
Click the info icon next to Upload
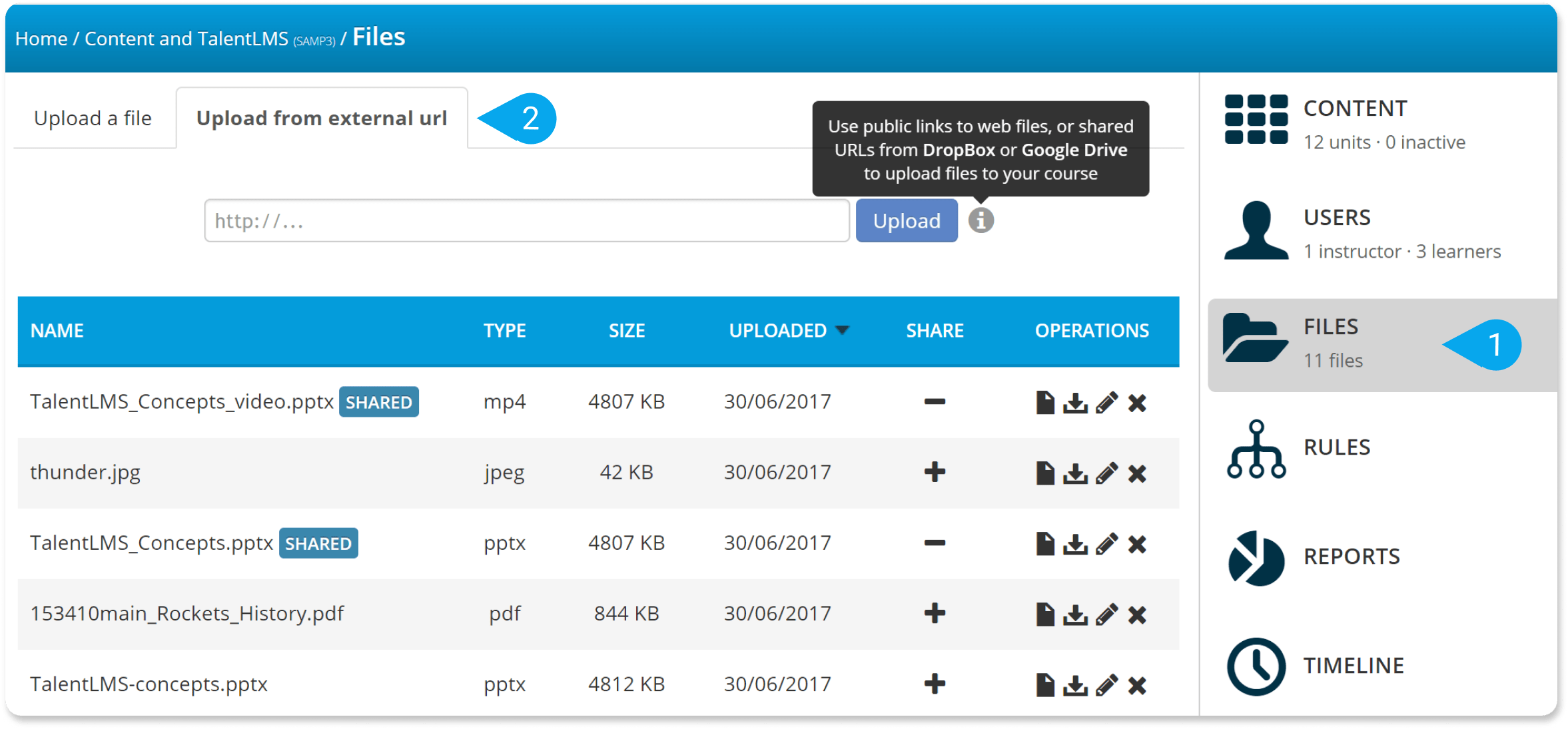click(980, 220)
